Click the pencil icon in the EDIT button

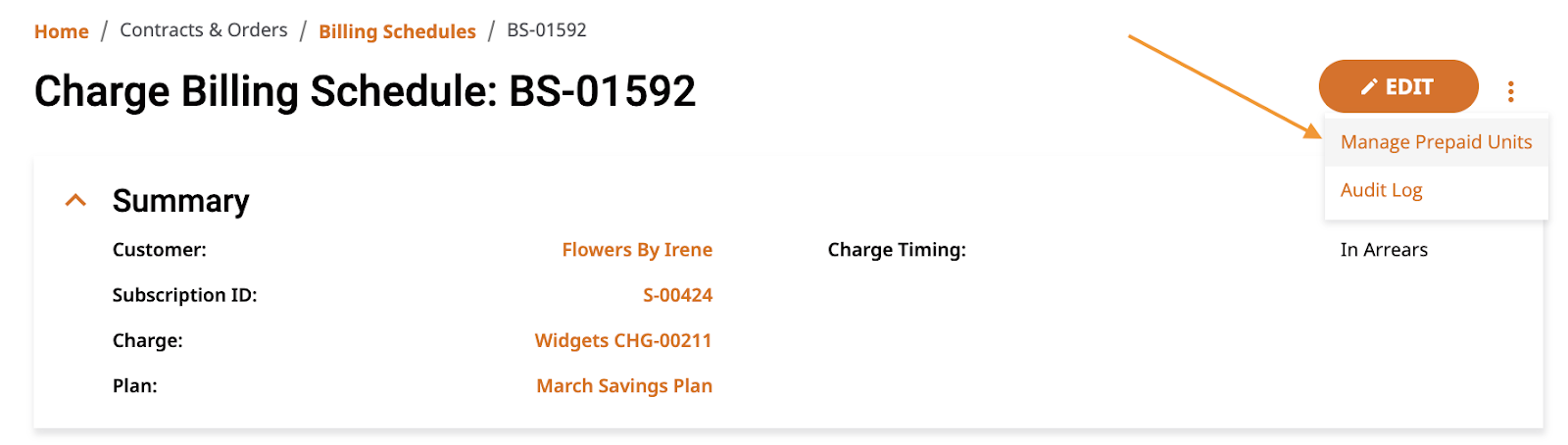(1369, 87)
